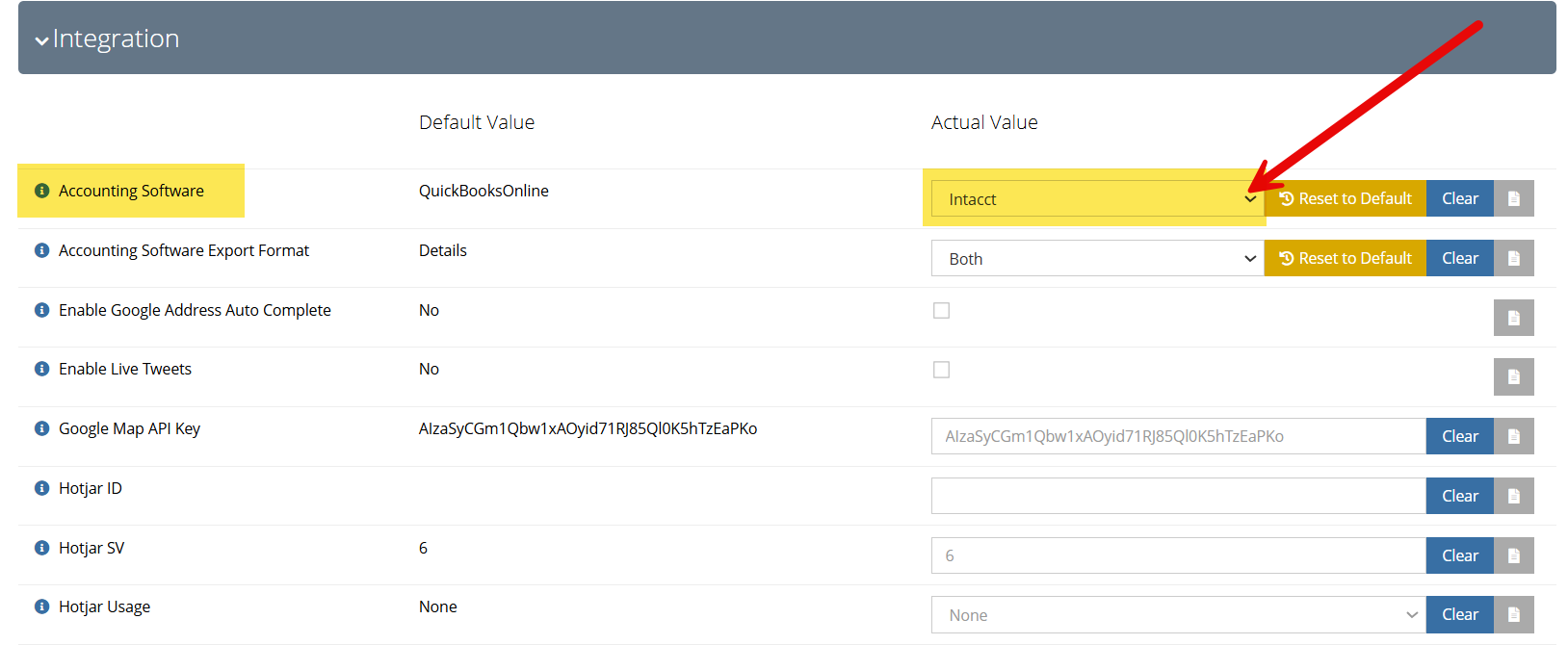Click the Hotjar Usage label

(104, 606)
